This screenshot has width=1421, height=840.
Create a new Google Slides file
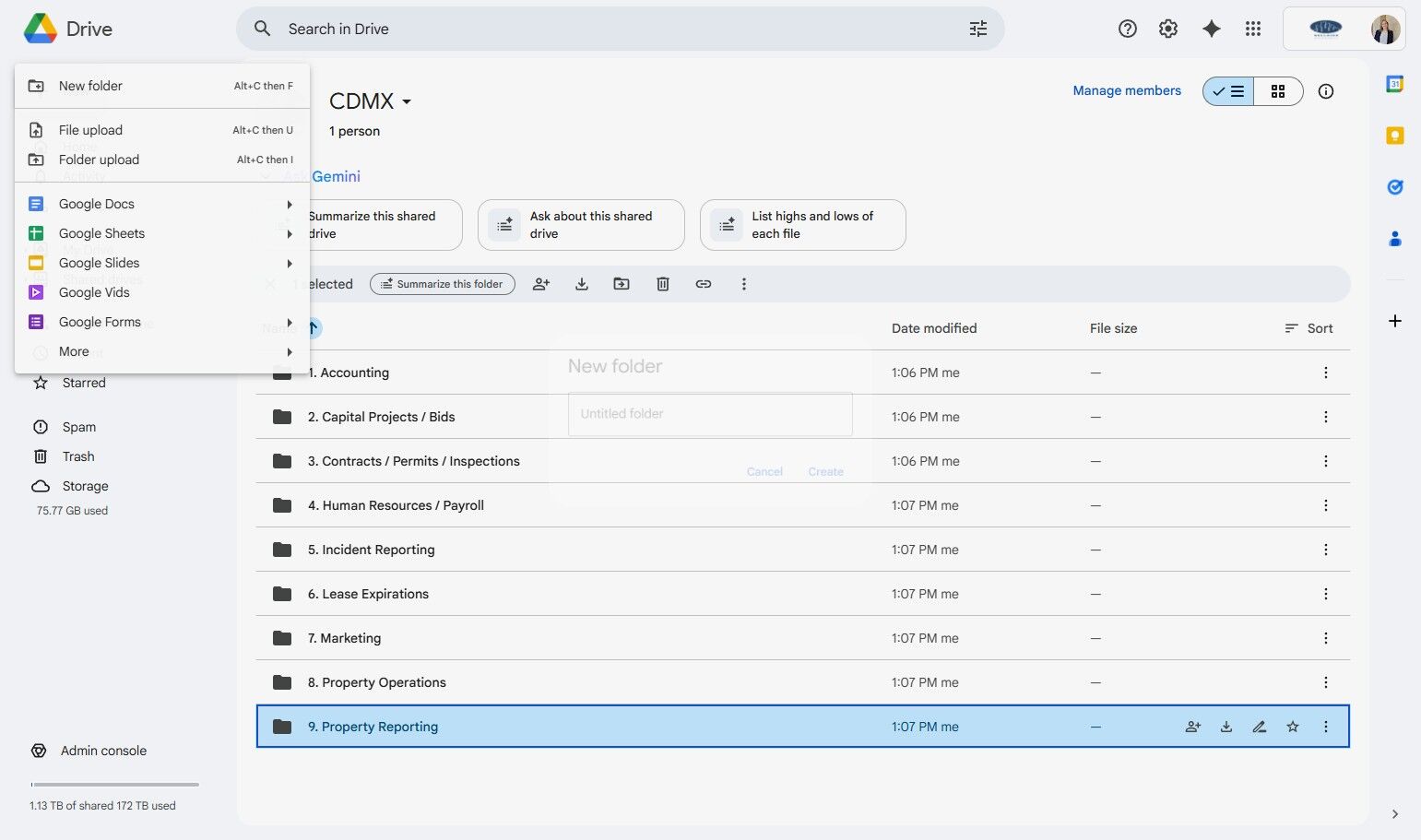162,263
